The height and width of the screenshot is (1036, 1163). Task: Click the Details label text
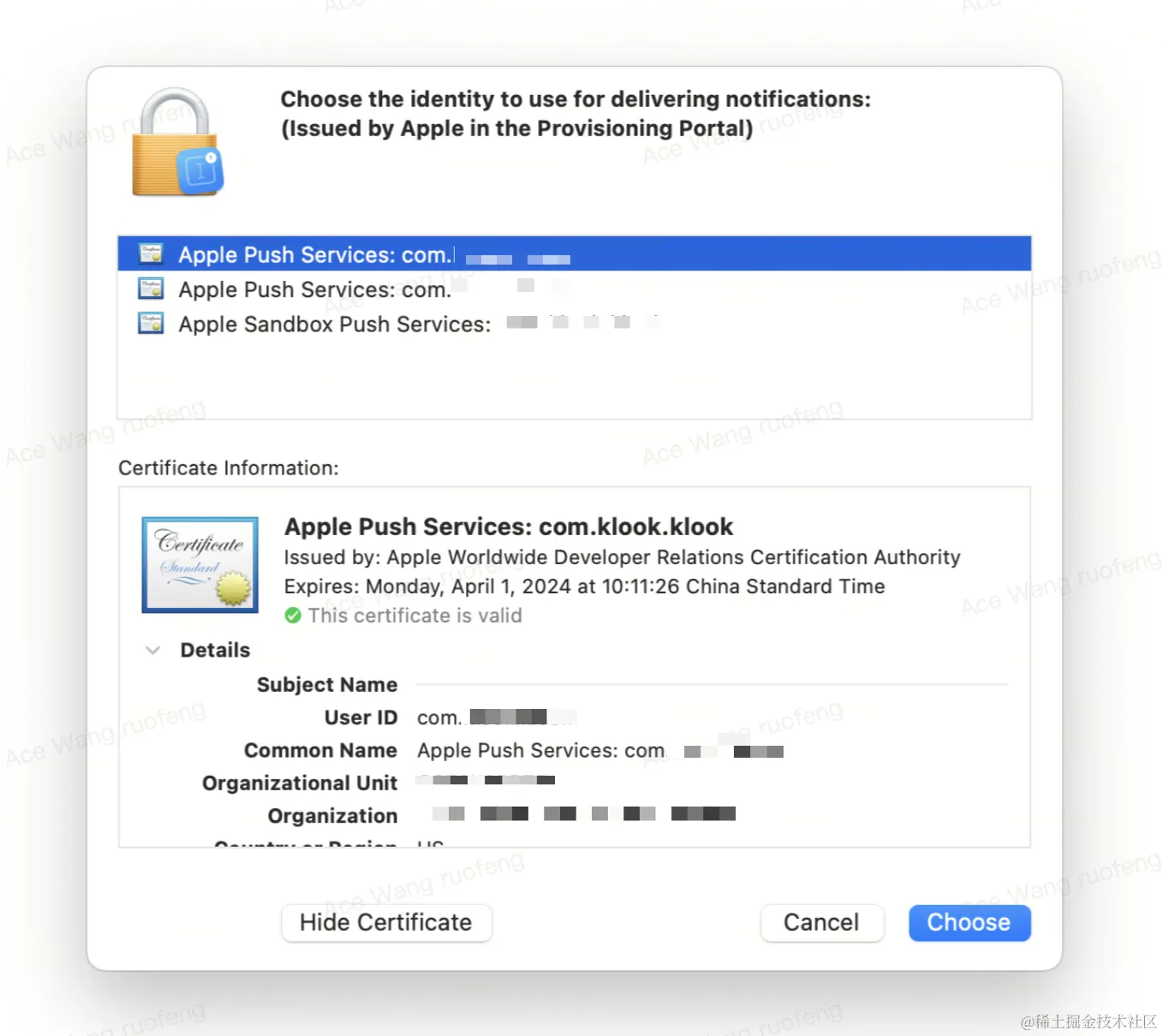point(215,650)
